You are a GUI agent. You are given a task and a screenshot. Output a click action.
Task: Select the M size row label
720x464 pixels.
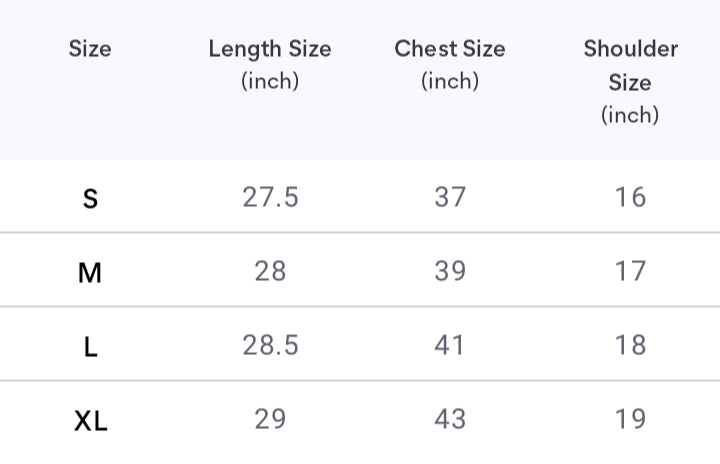point(90,272)
